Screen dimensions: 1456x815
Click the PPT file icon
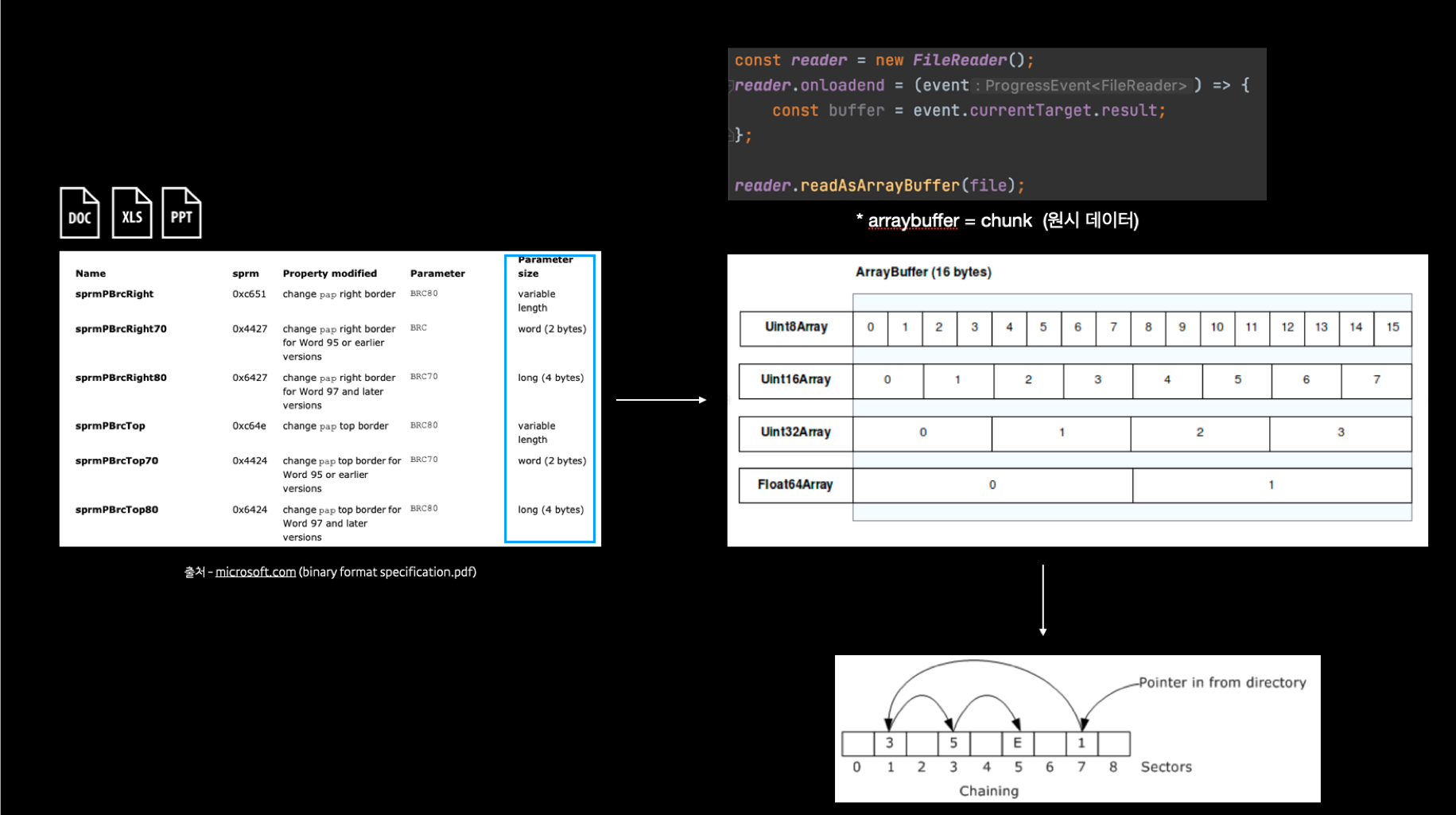click(x=181, y=212)
